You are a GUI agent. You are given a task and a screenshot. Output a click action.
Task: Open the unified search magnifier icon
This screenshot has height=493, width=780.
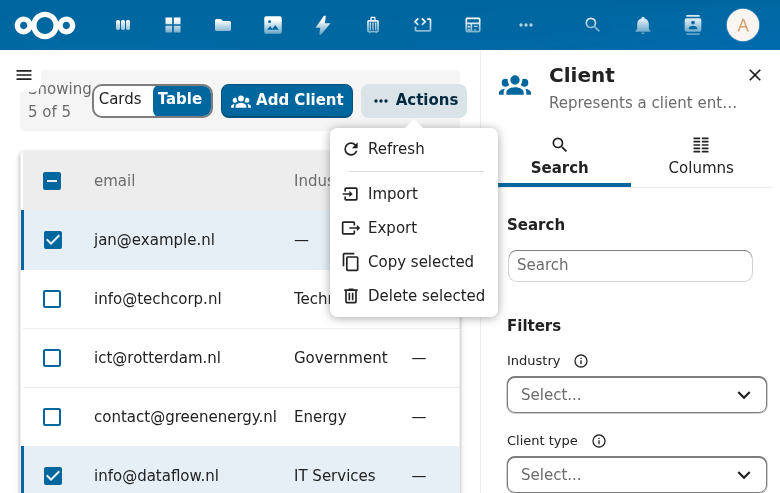592,25
